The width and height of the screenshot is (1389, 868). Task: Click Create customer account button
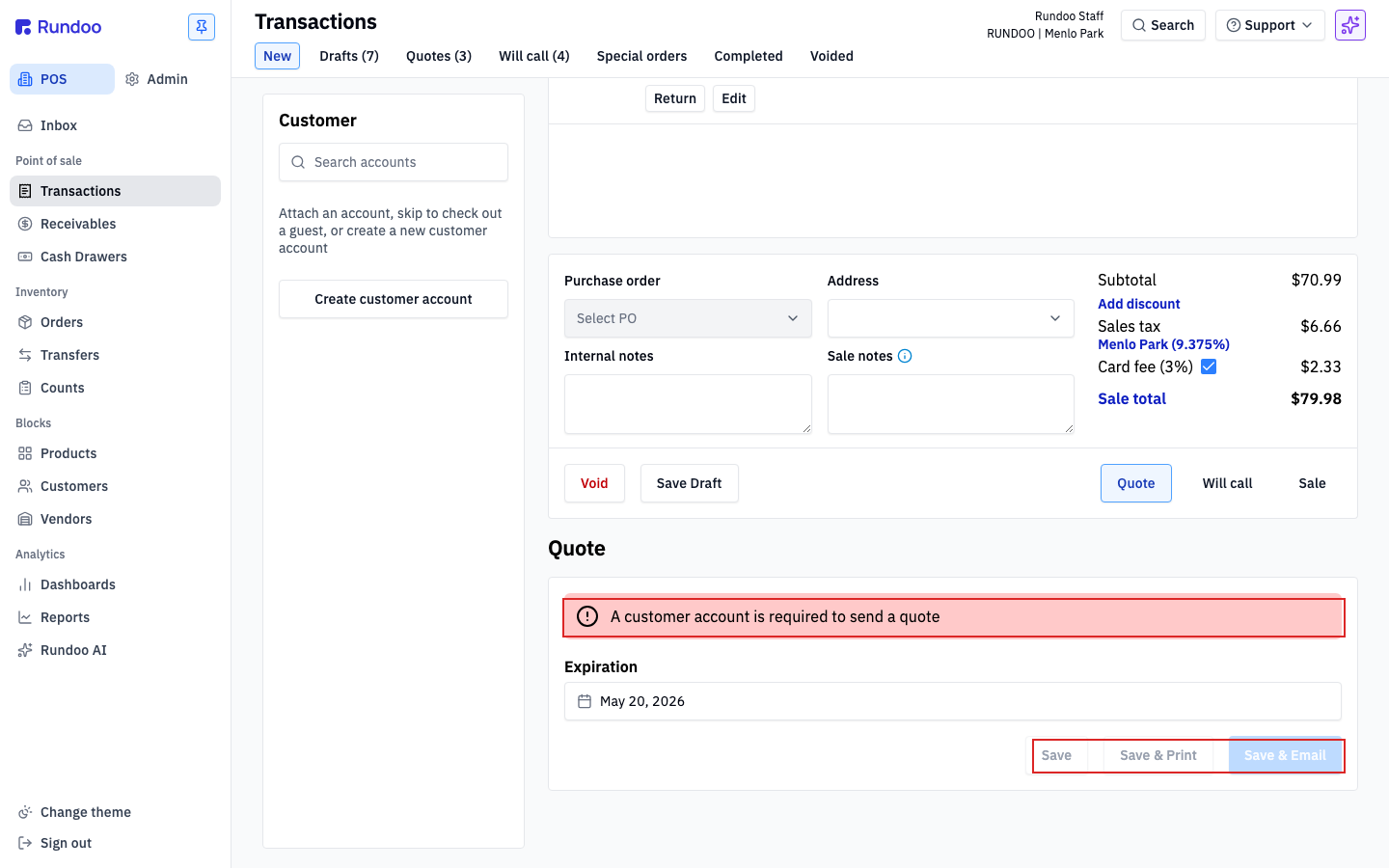394,299
